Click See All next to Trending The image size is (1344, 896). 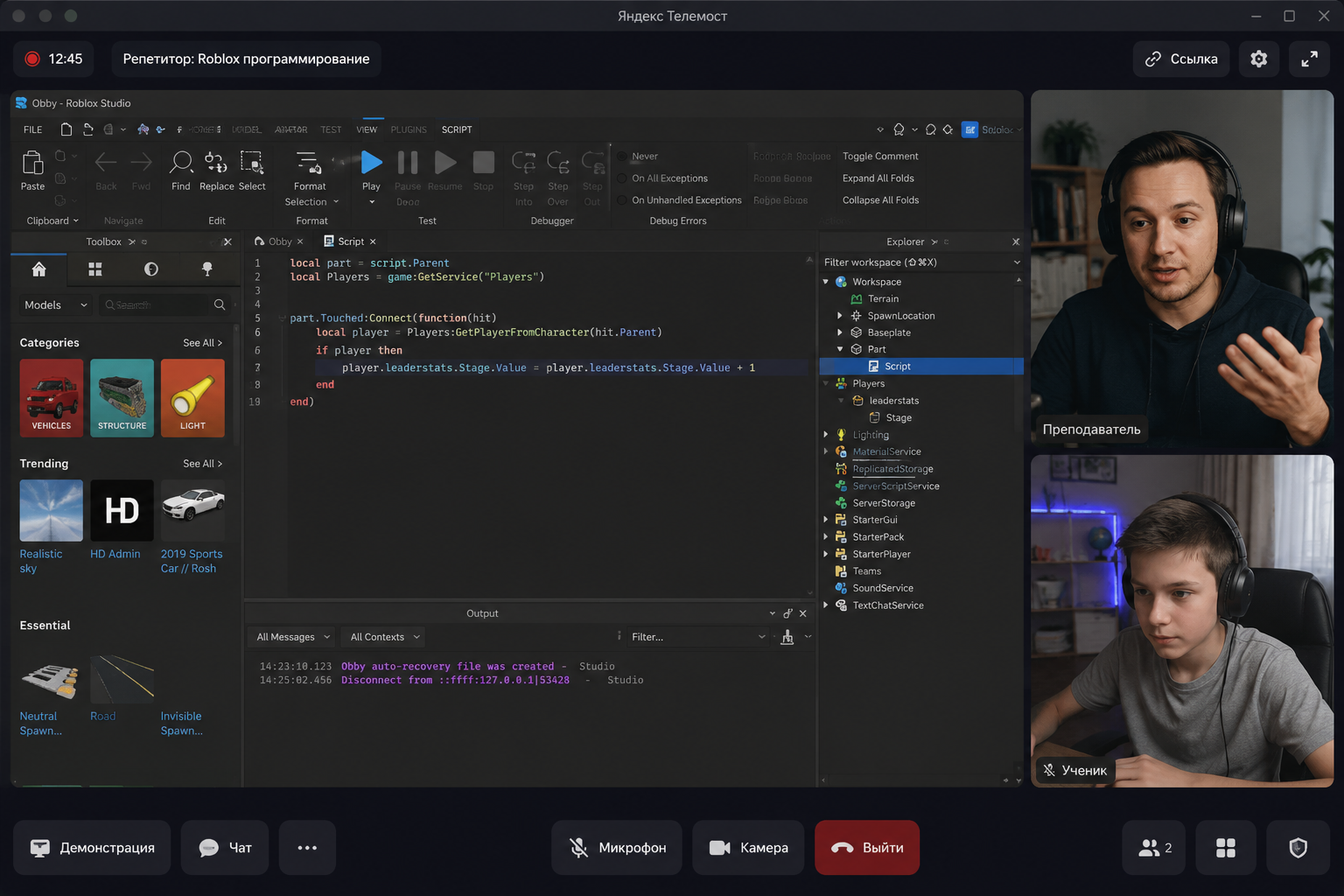[x=203, y=464]
